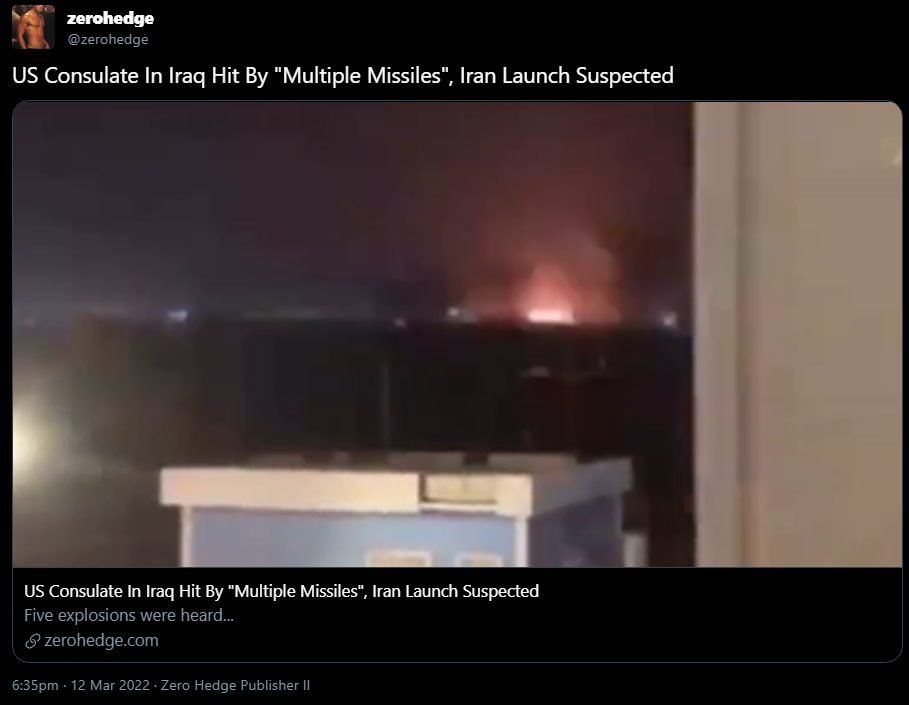Visit the @zerohedge handle
The height and width of the screenshot is (705, 909).
108,39
